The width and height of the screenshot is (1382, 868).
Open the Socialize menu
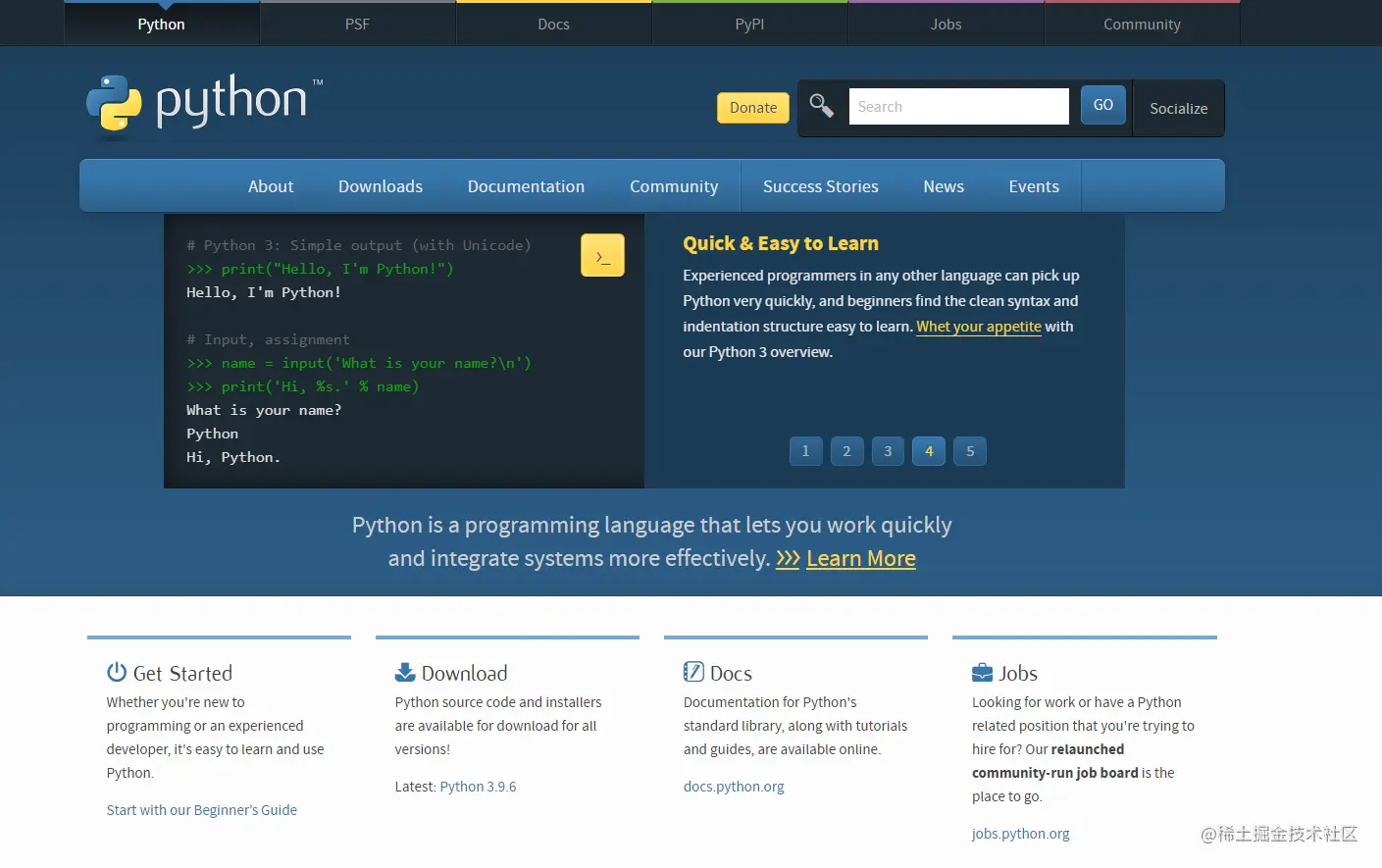click(x=1179, y=108)
